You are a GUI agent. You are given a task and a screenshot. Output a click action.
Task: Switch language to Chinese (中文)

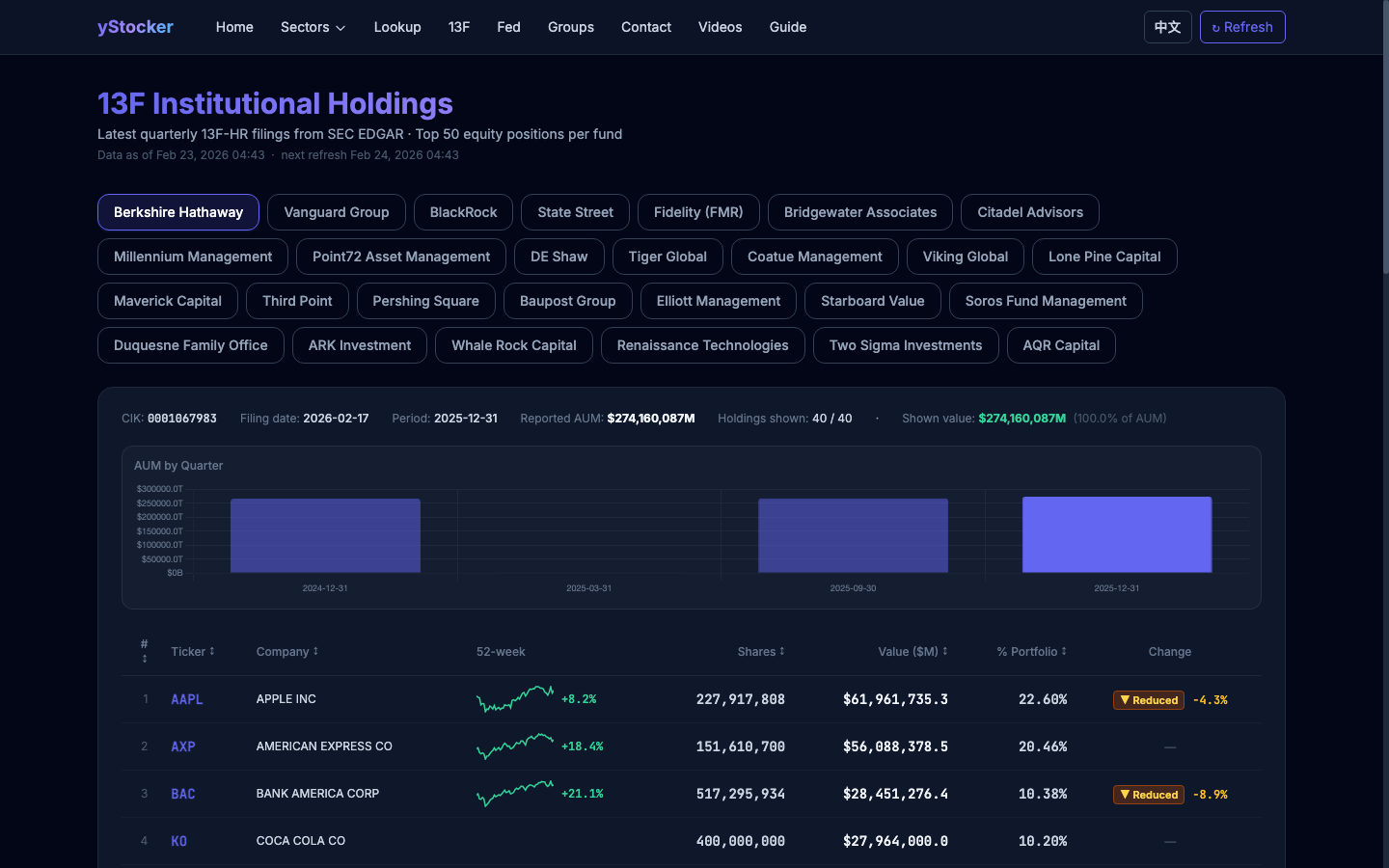1167,27
